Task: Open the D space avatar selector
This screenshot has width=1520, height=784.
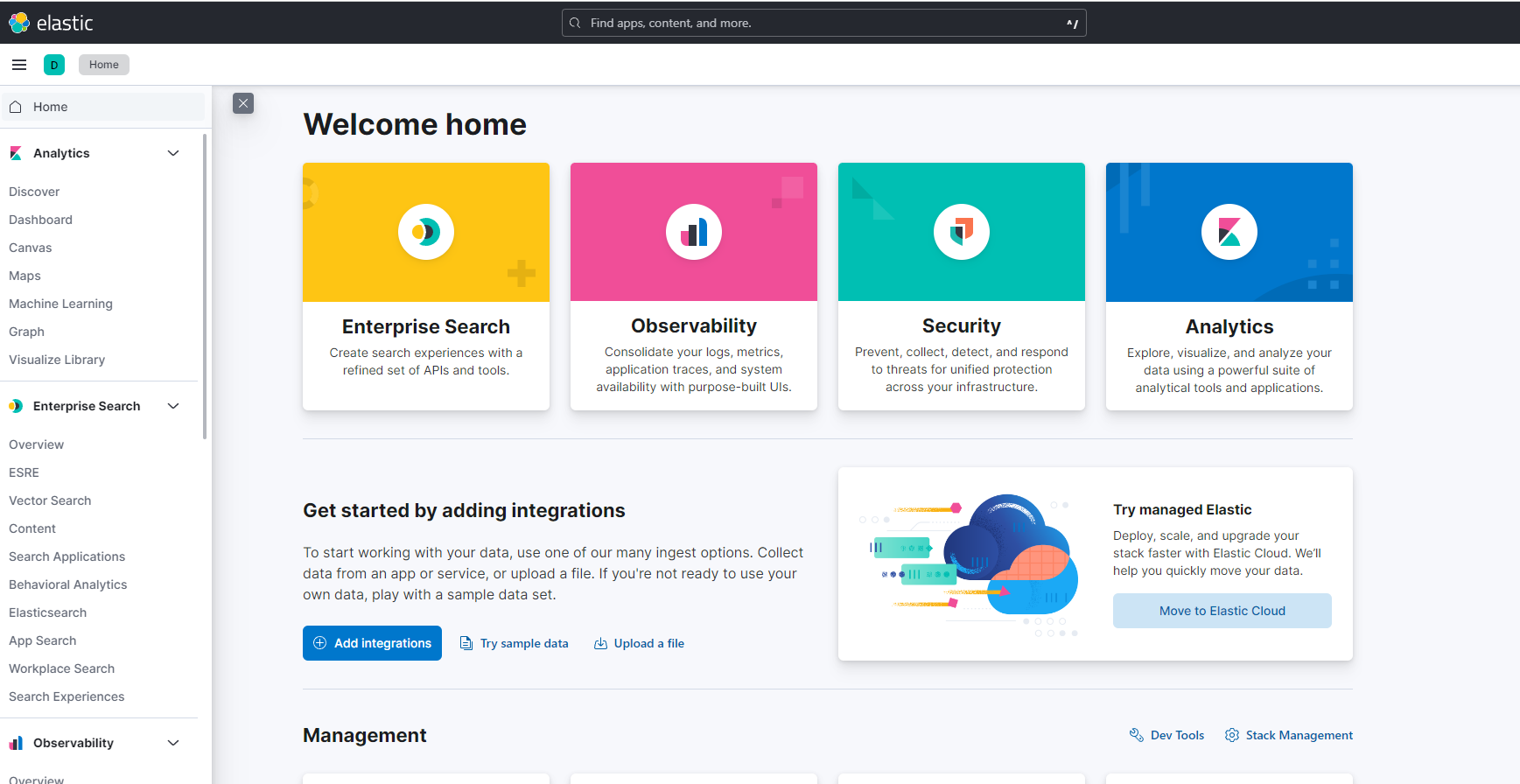Action: (x=54, y=65)
